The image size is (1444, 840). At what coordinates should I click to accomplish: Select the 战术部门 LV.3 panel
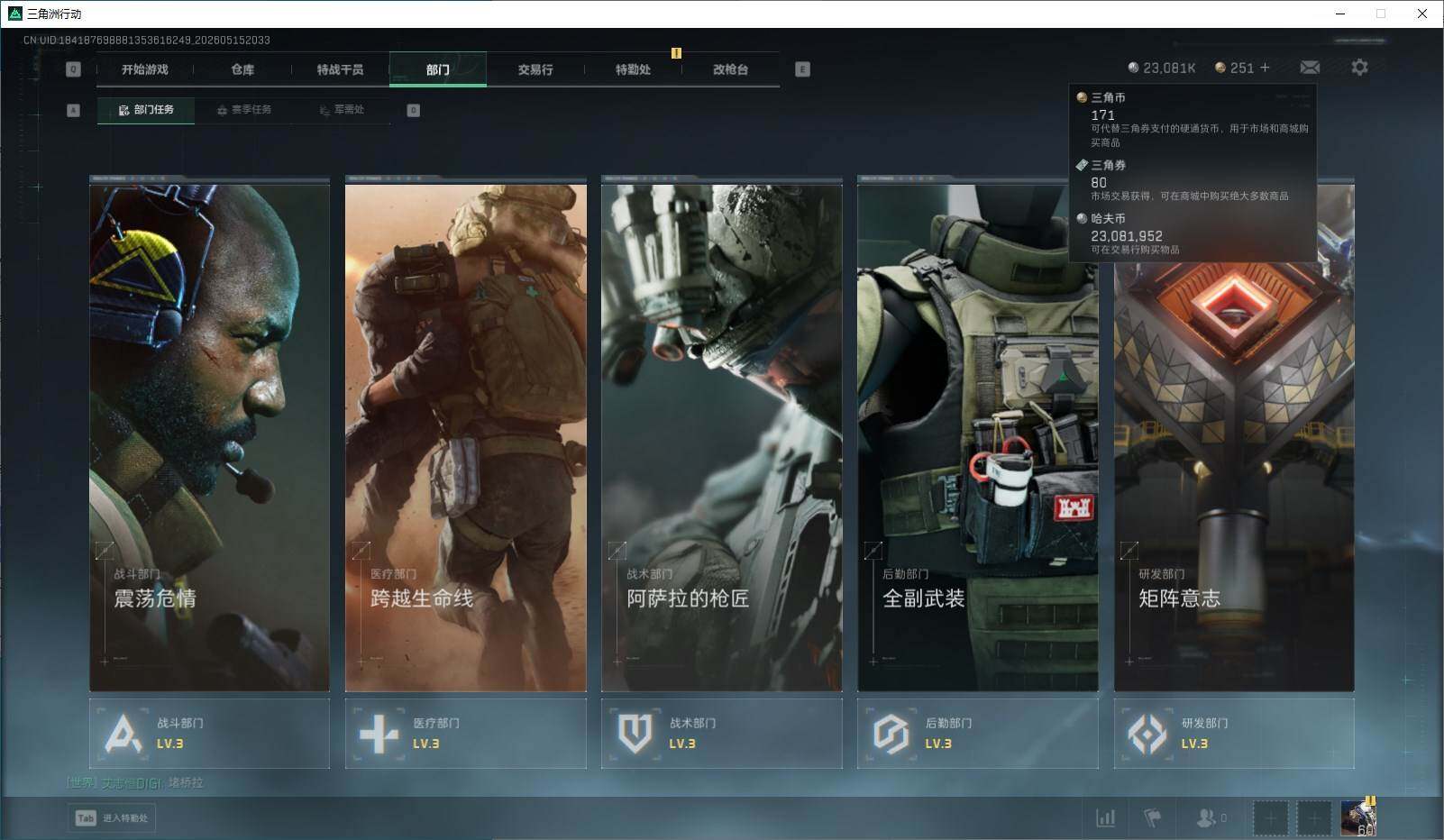point(722,734)
